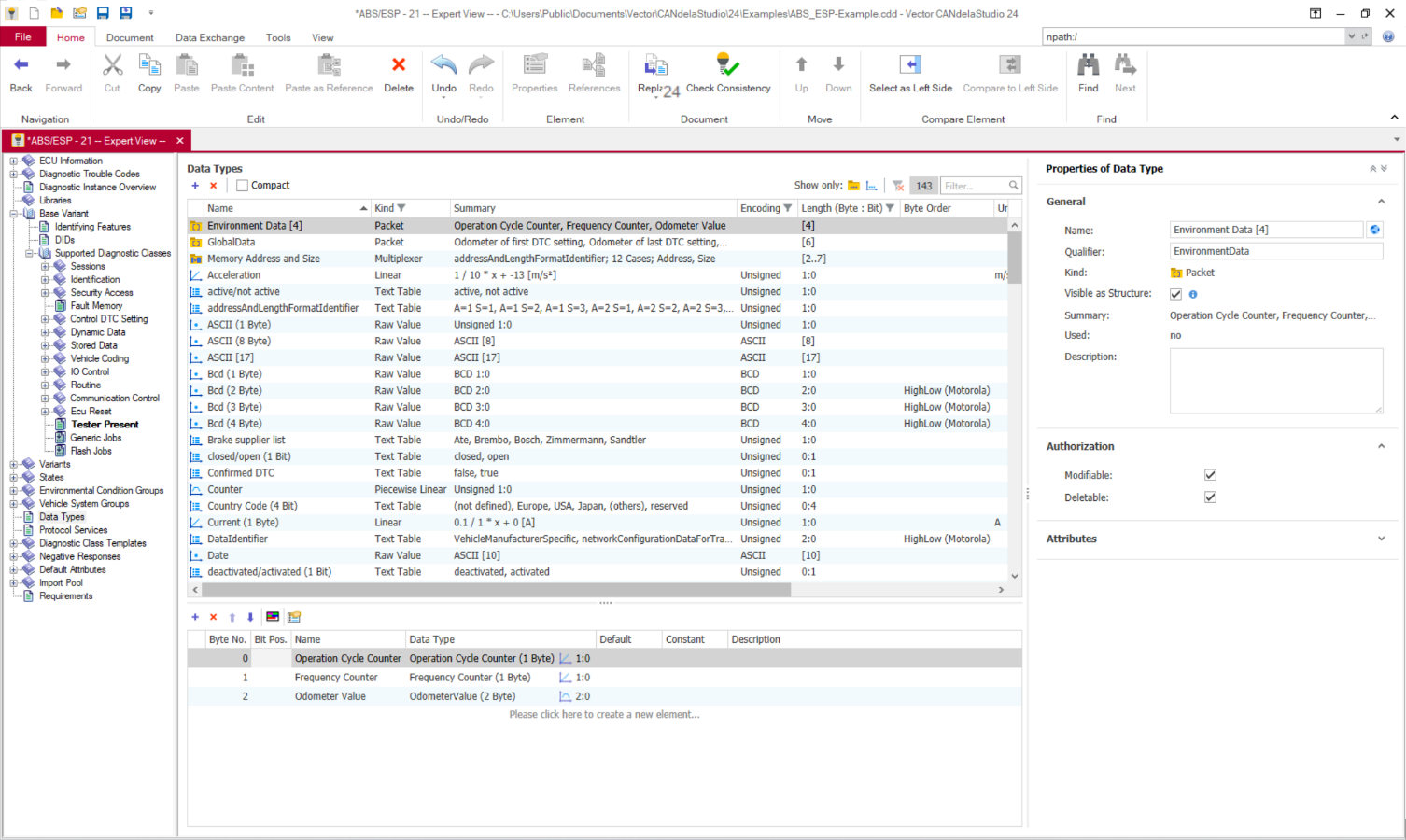Collapse the General properties section

click(x=1381, y=202)
